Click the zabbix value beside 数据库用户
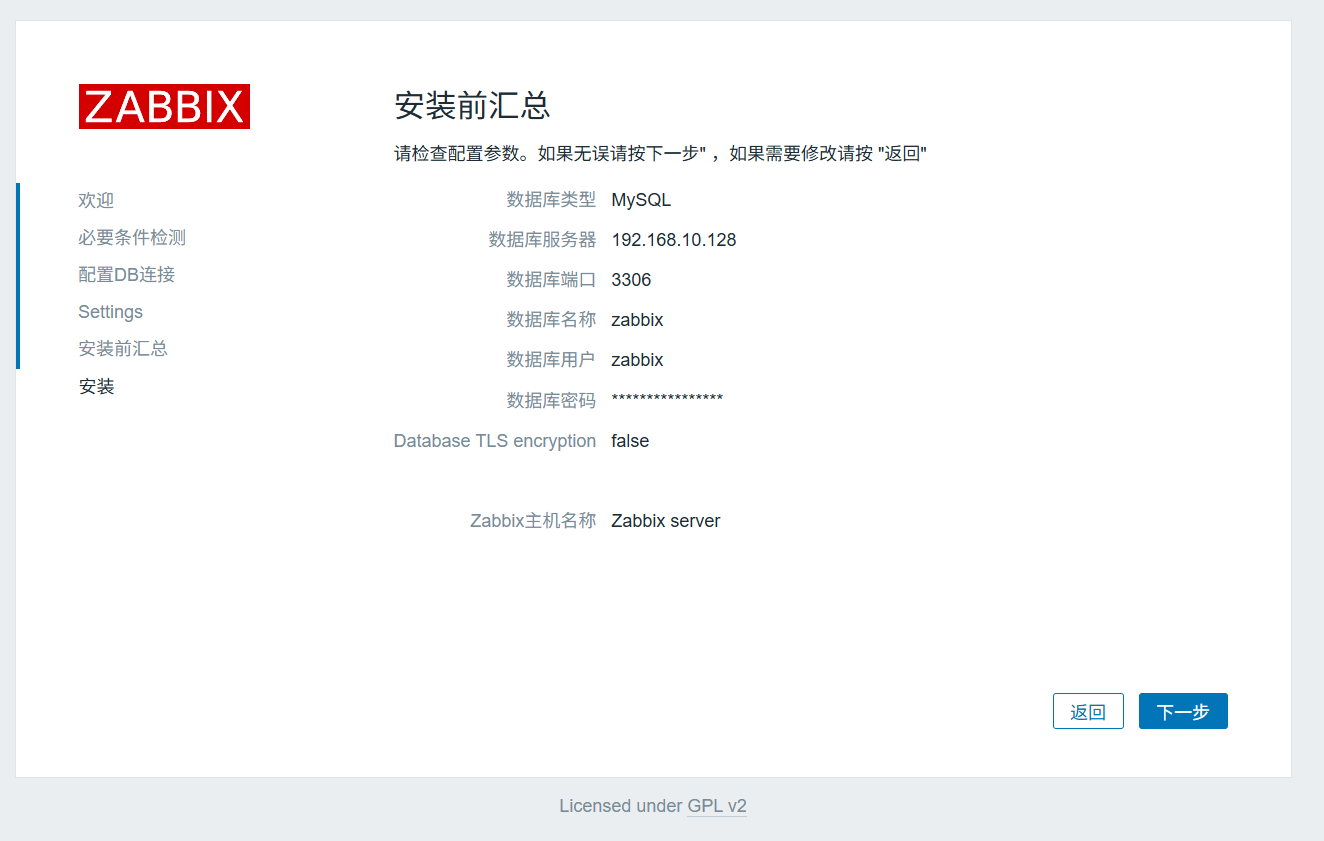Viewport: 1324px width, 841px height. [637, 360]
